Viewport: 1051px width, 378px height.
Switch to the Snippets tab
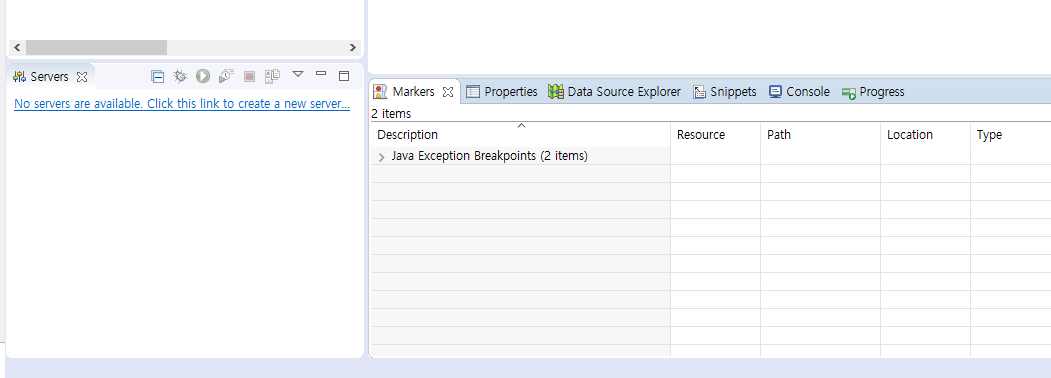pyautogui.click(x=725, y=92)
